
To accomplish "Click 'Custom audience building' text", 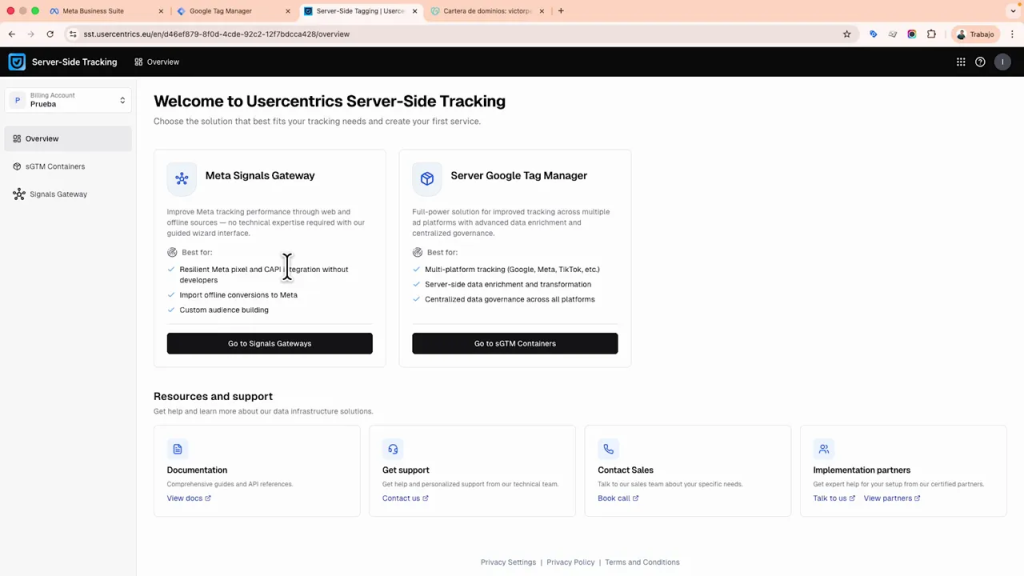I will (x=224, y=310).
